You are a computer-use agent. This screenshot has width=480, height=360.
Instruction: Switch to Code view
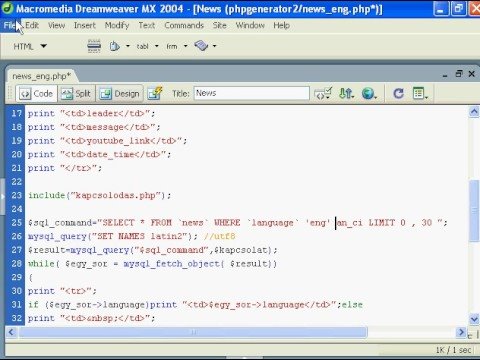click(37, 94)
